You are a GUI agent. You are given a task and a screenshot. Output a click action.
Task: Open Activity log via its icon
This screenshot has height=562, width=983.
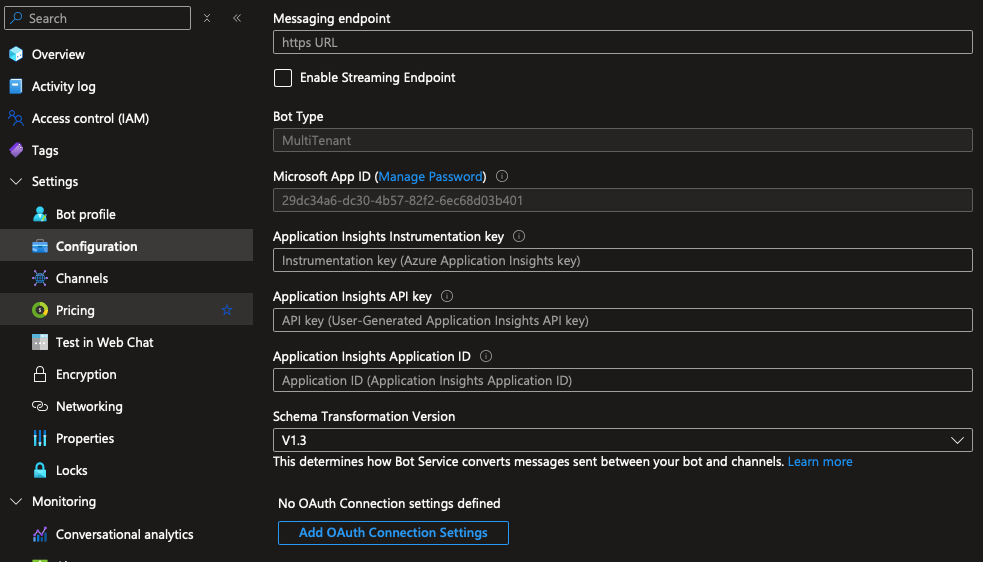(x=15, y=86)
